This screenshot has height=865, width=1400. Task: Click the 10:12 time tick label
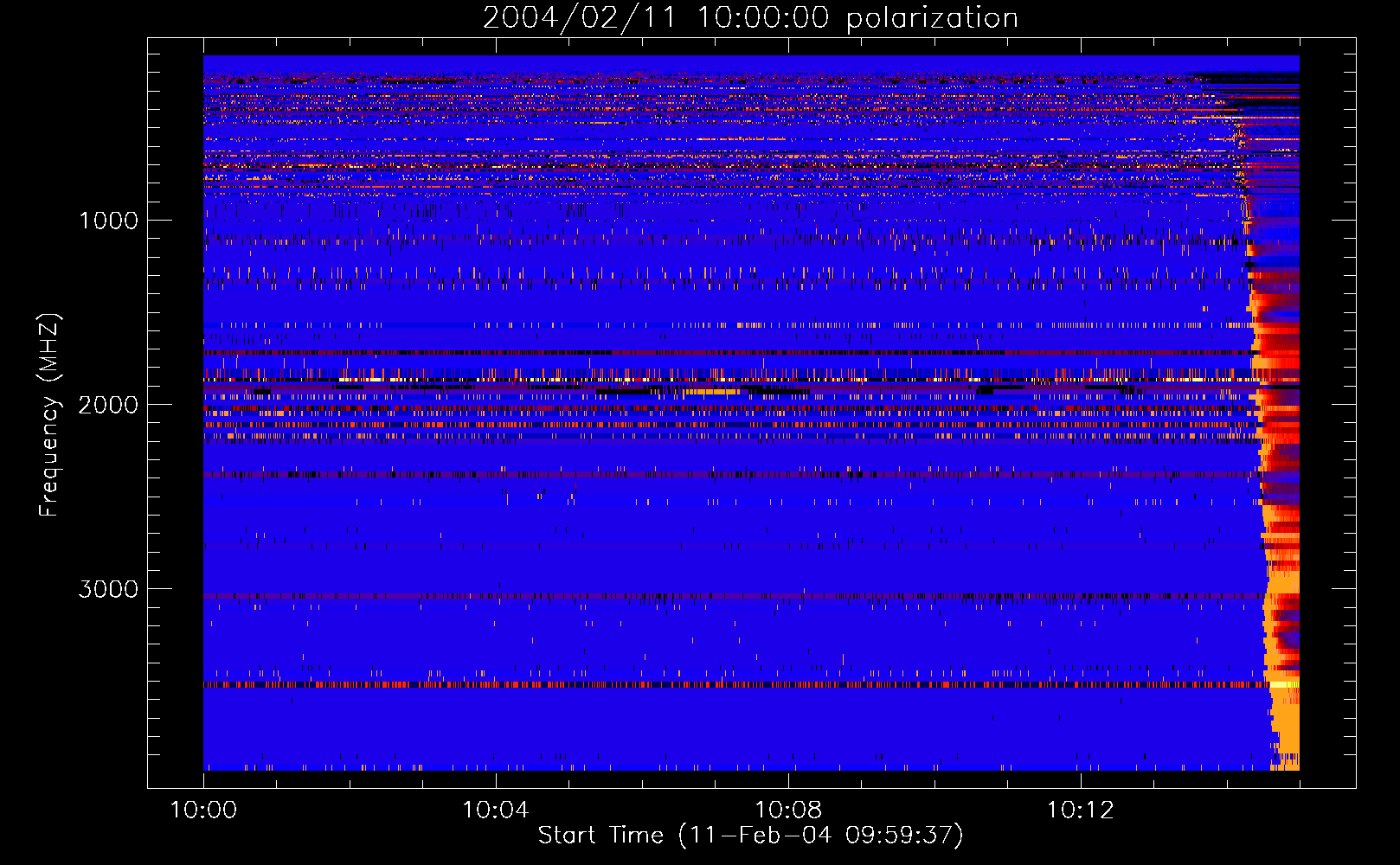coord(1079,811)
